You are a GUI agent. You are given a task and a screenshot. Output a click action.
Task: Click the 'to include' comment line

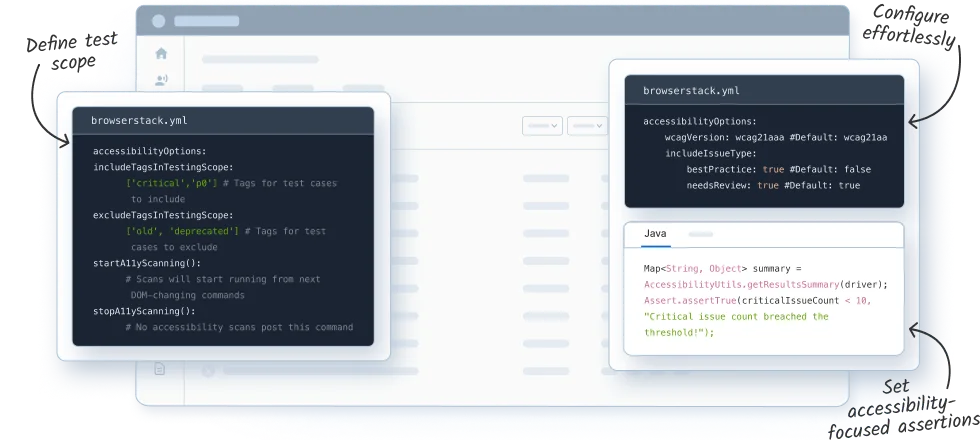pos(158,199)
